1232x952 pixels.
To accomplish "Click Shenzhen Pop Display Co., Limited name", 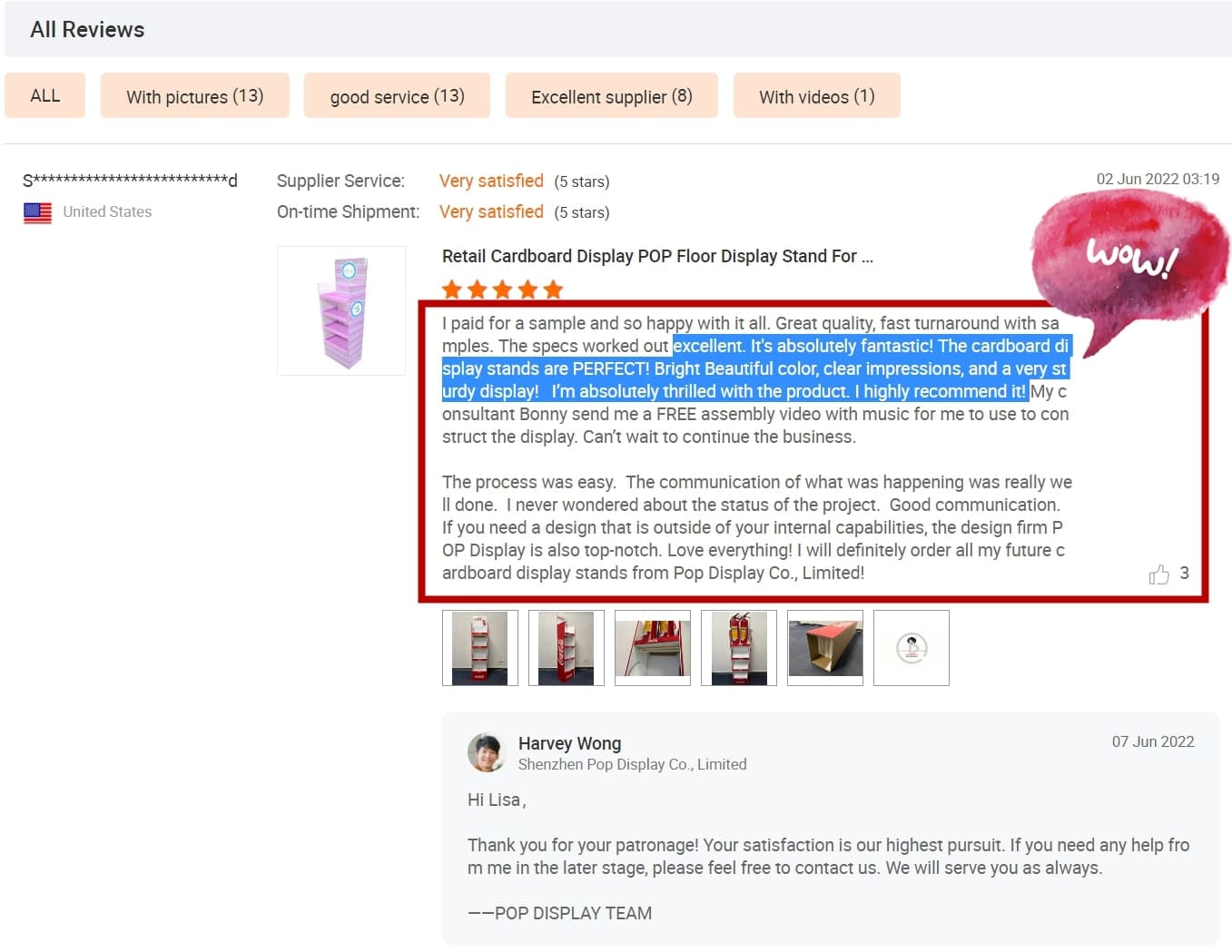I will (x=633, y=764).
